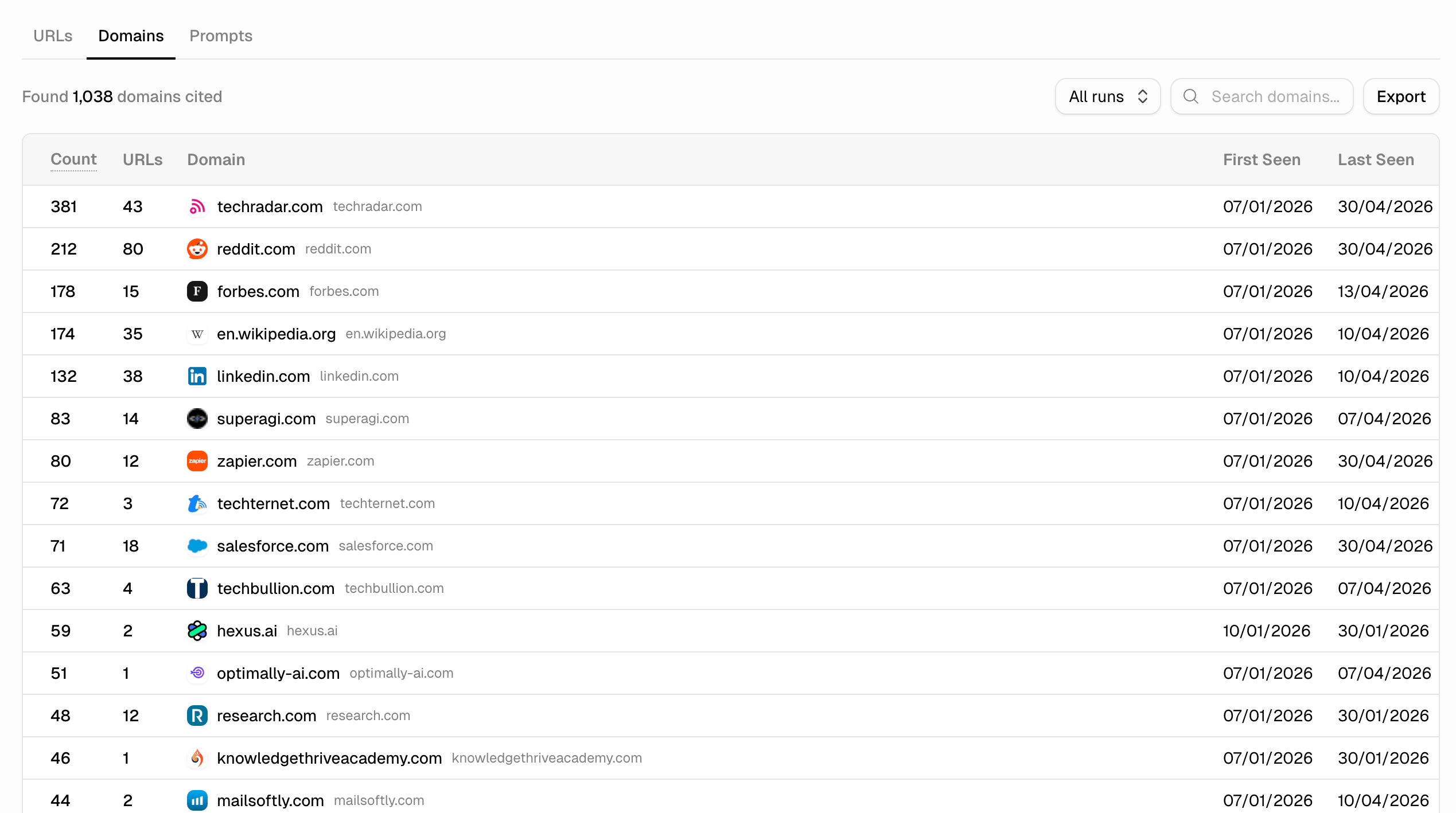Image resolution: width=1456 pixels, height=813 pixels.
Task: Click the research.com R icon
Action: (x=197, y=716)
